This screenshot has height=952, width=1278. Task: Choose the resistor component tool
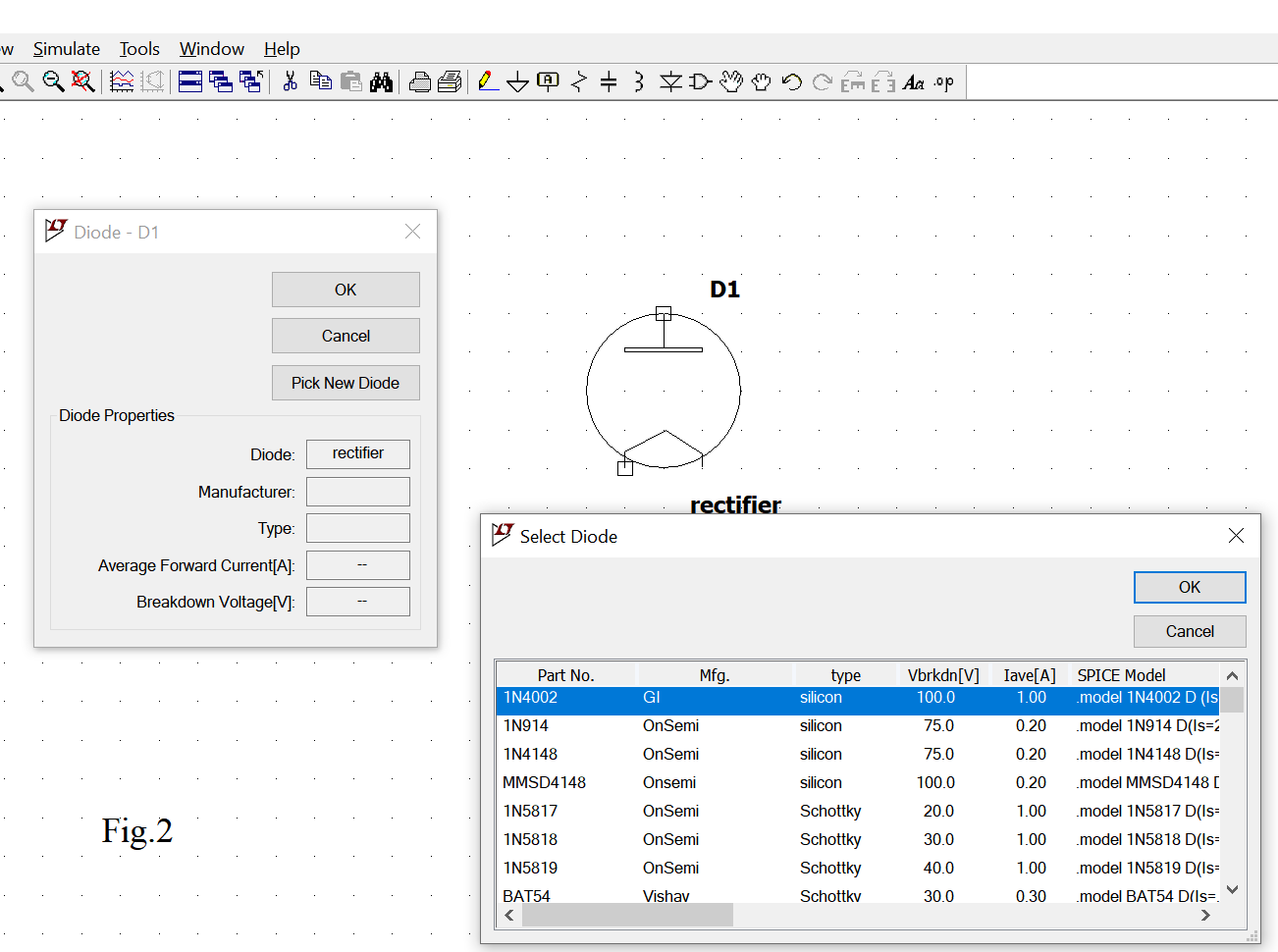pos(579,82)
